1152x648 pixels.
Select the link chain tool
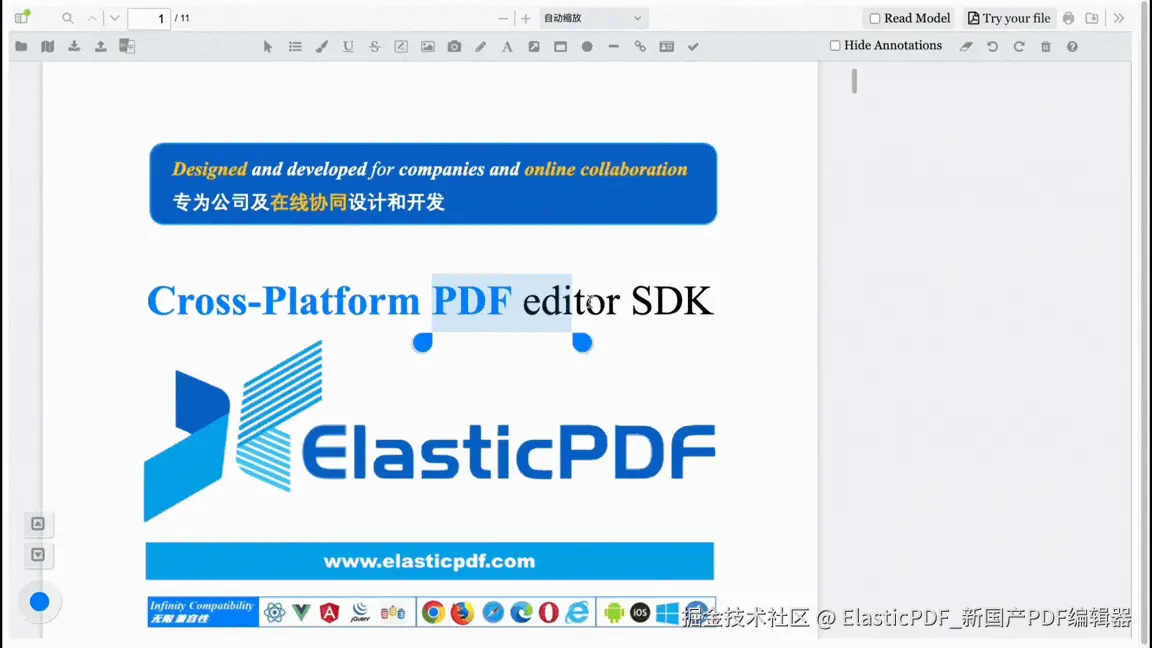[640, 46]
